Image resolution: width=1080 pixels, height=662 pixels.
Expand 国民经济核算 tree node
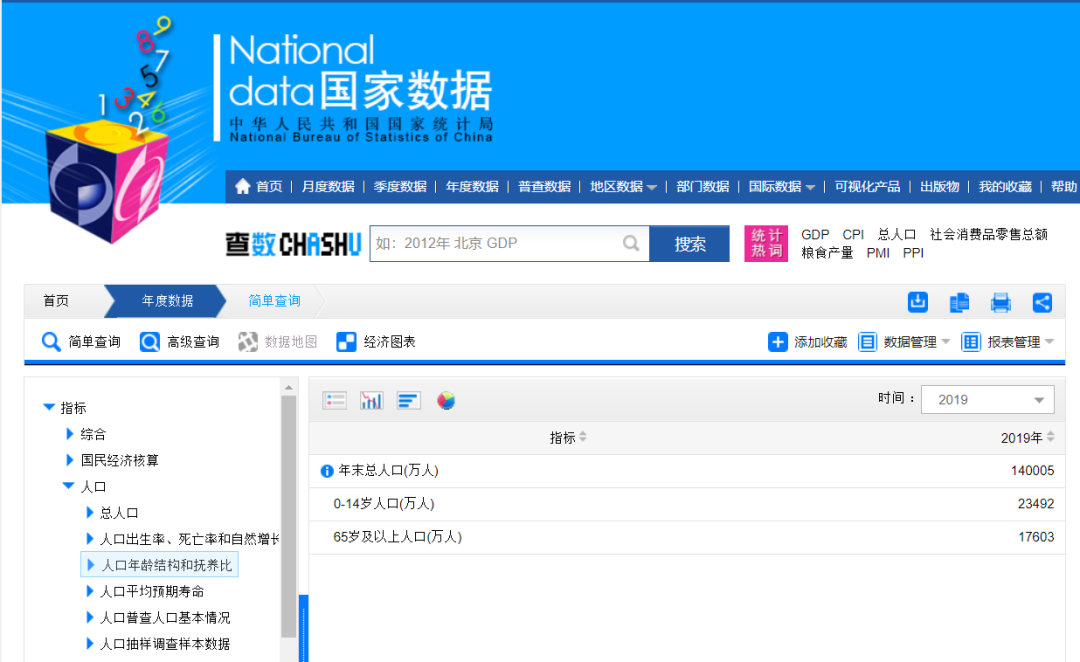click(70, 460)
